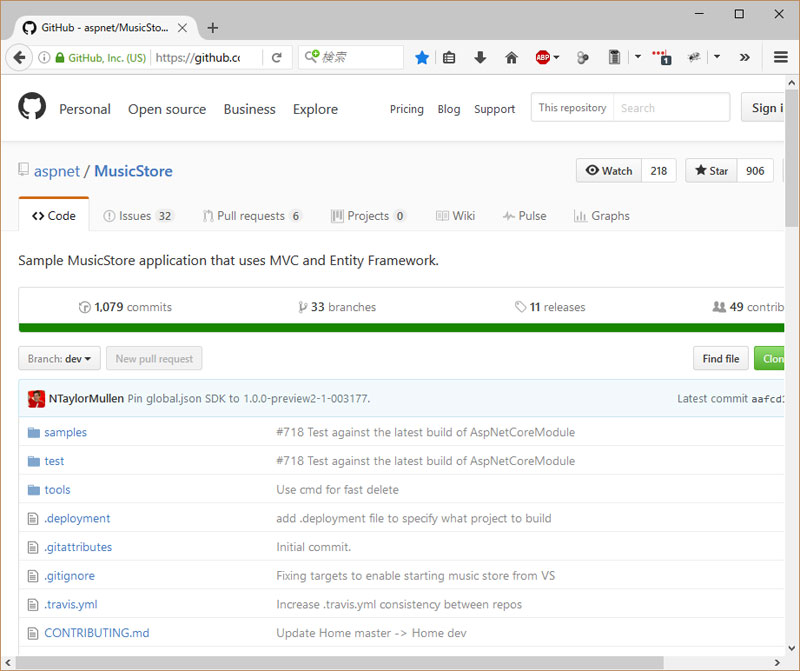Viewport: 800px width, 671px height.
Task: Open the MusicStore repository link
Action: [x=133, y=171]
